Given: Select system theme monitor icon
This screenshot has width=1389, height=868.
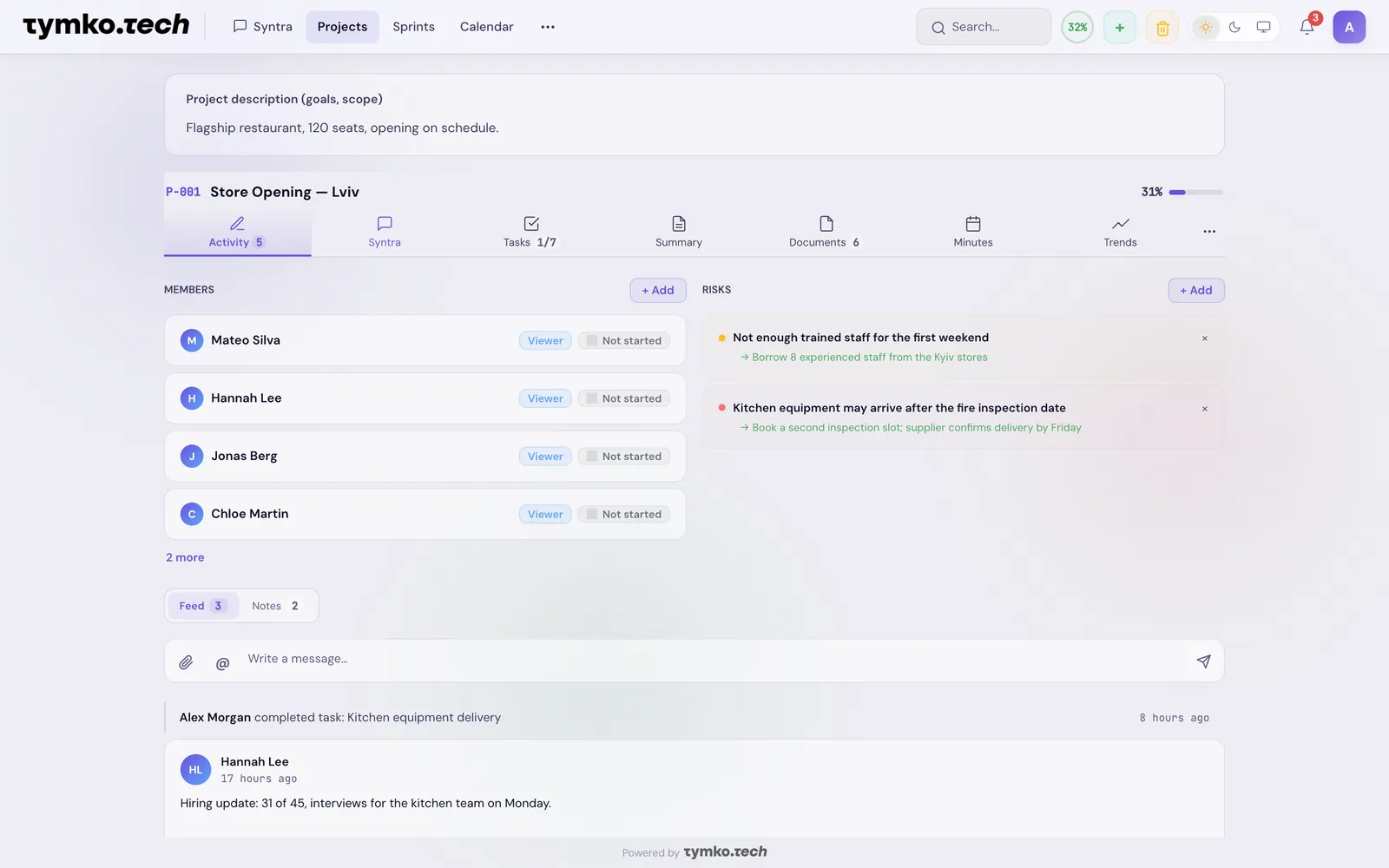Looking at the screenshot, I should coord(1263,27).
